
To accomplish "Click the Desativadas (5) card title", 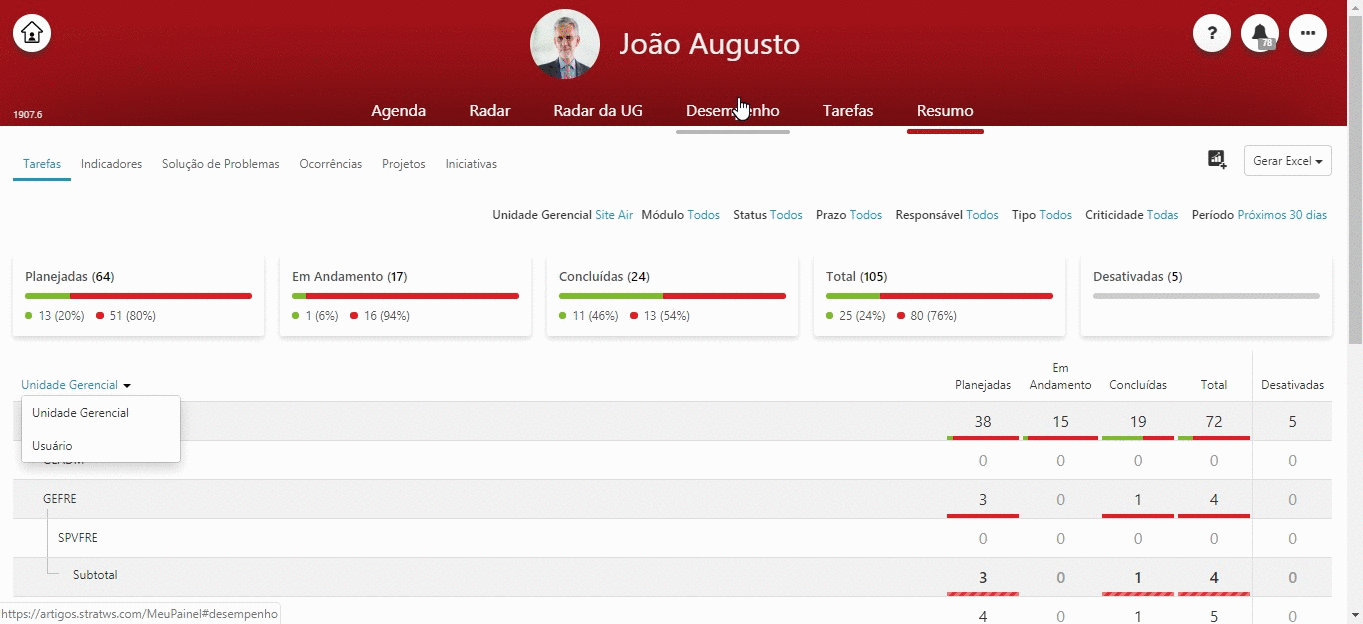I will click(x=1138, y=277).
